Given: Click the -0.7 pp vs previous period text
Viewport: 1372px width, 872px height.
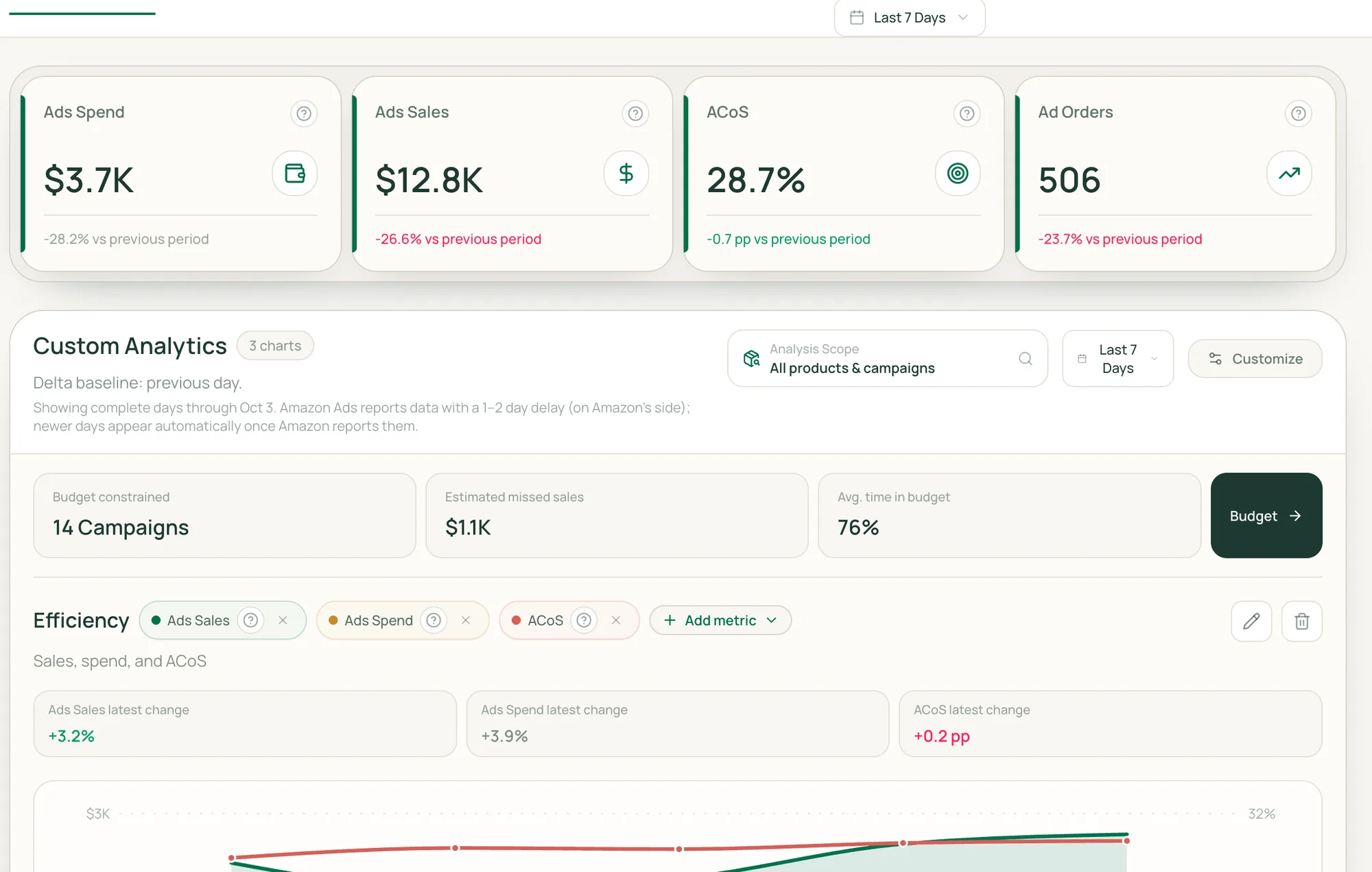Looking at the screenshot, I should (788, 239).
